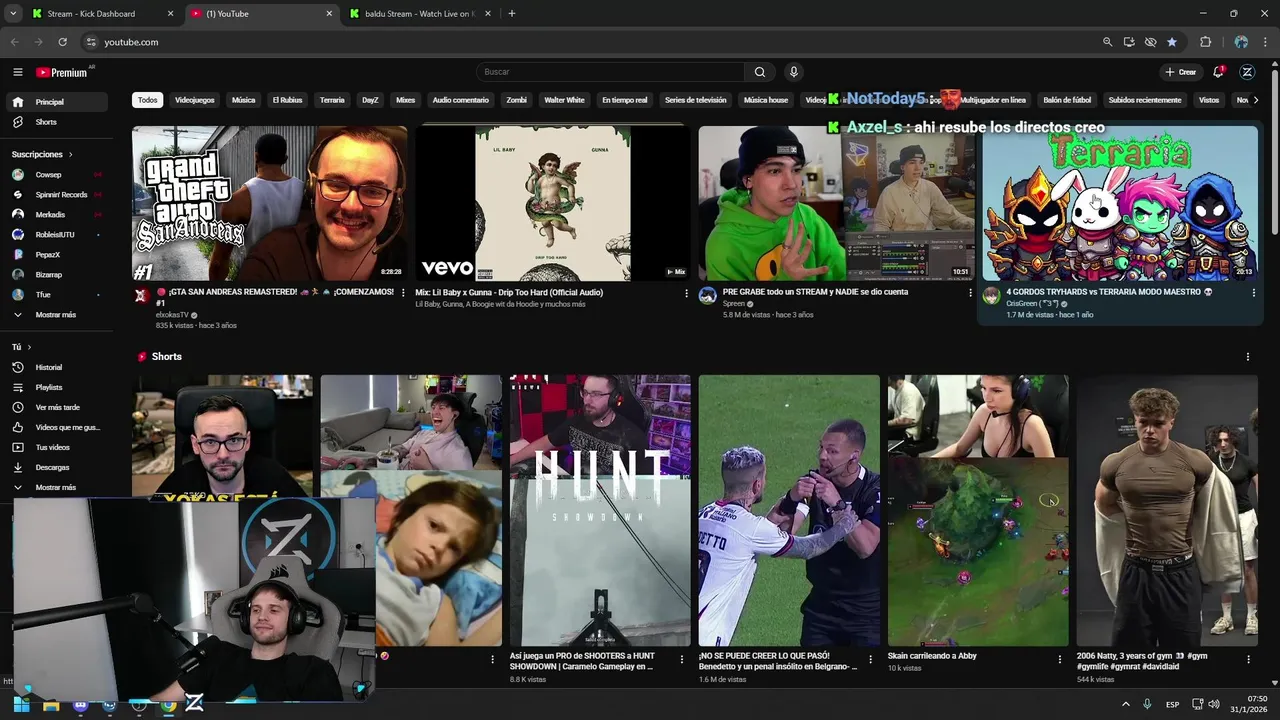Select the El Rubius filter chip
The image size is (1280, 720).
(287, 100)
